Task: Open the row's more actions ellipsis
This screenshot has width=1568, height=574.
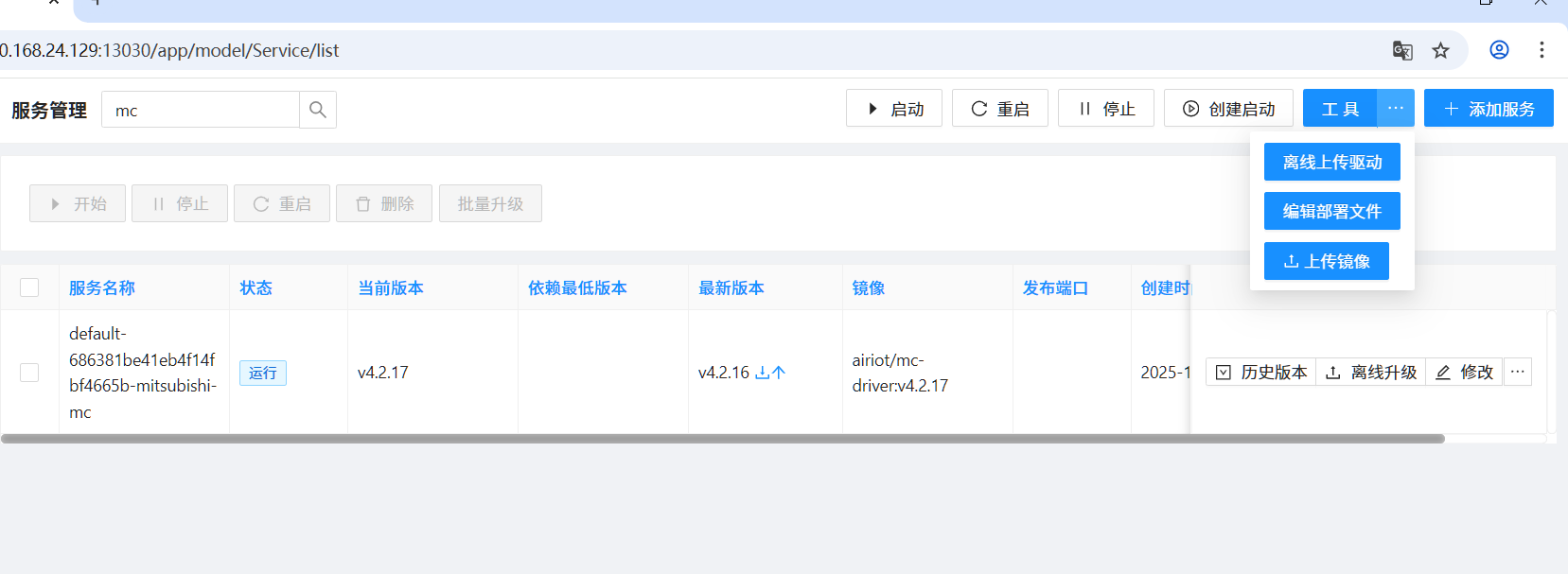Action: point(1517,372)
